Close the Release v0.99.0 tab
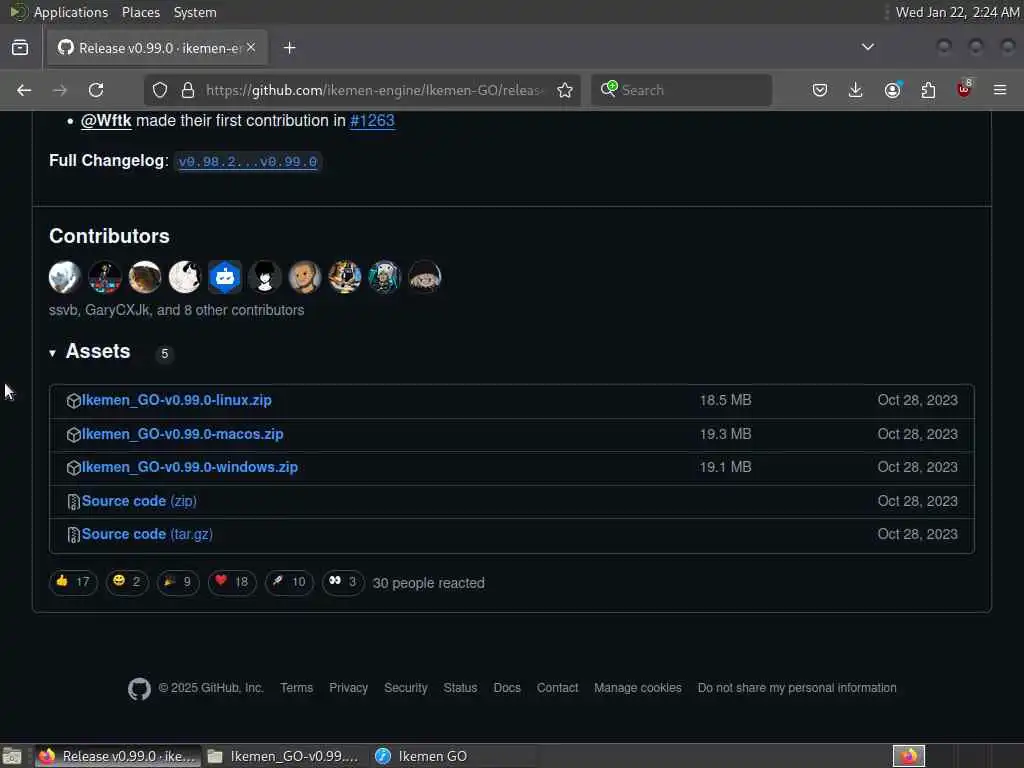Viewport: 1024px width, 768px height. click(x=251, y=48)
